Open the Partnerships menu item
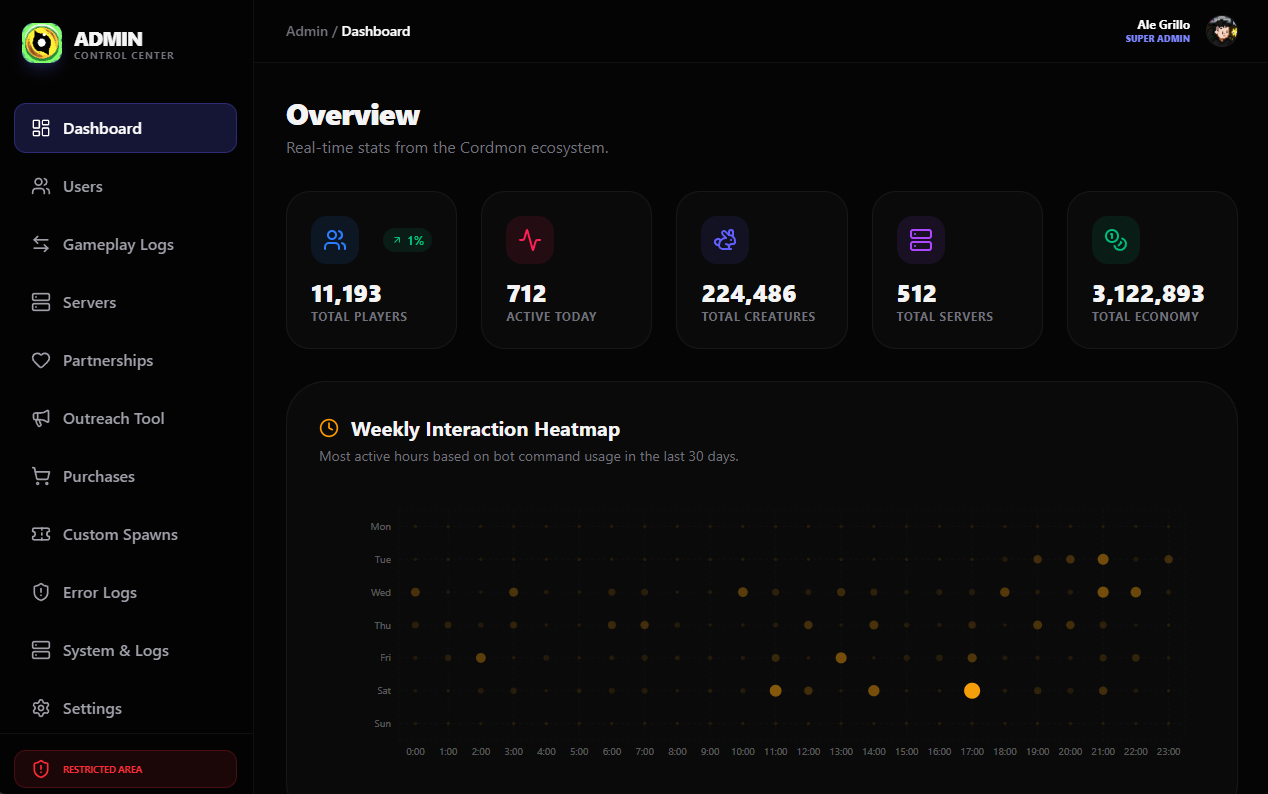 click(x=108, y=361)
